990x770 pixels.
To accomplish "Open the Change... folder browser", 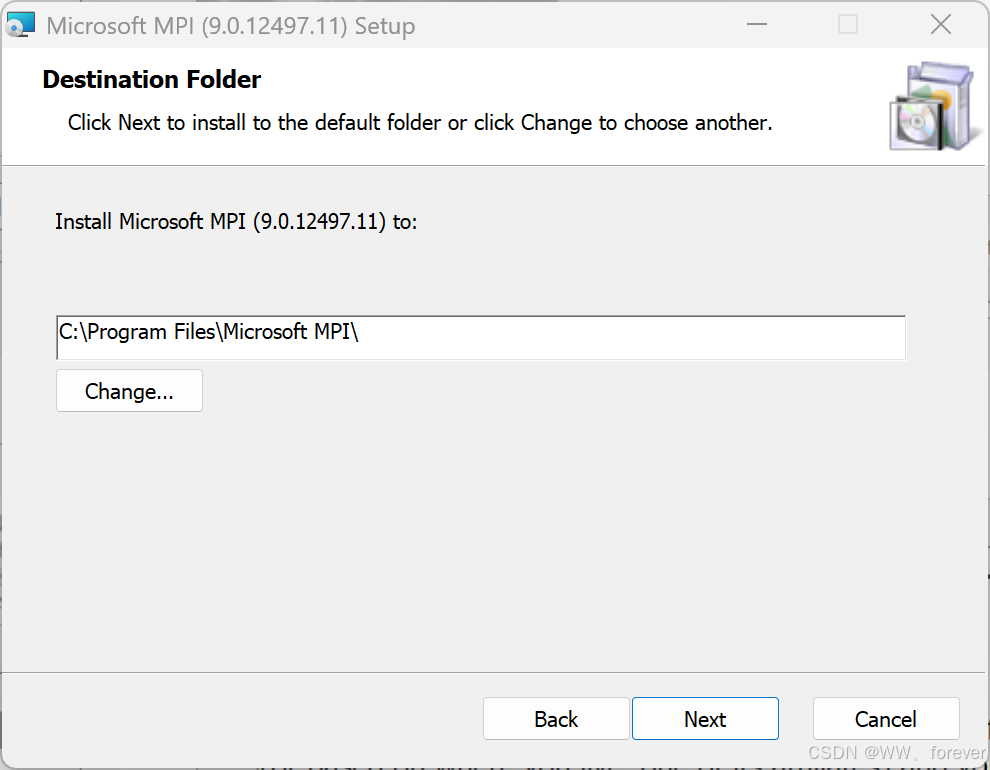I will click(x=129, y=391).
